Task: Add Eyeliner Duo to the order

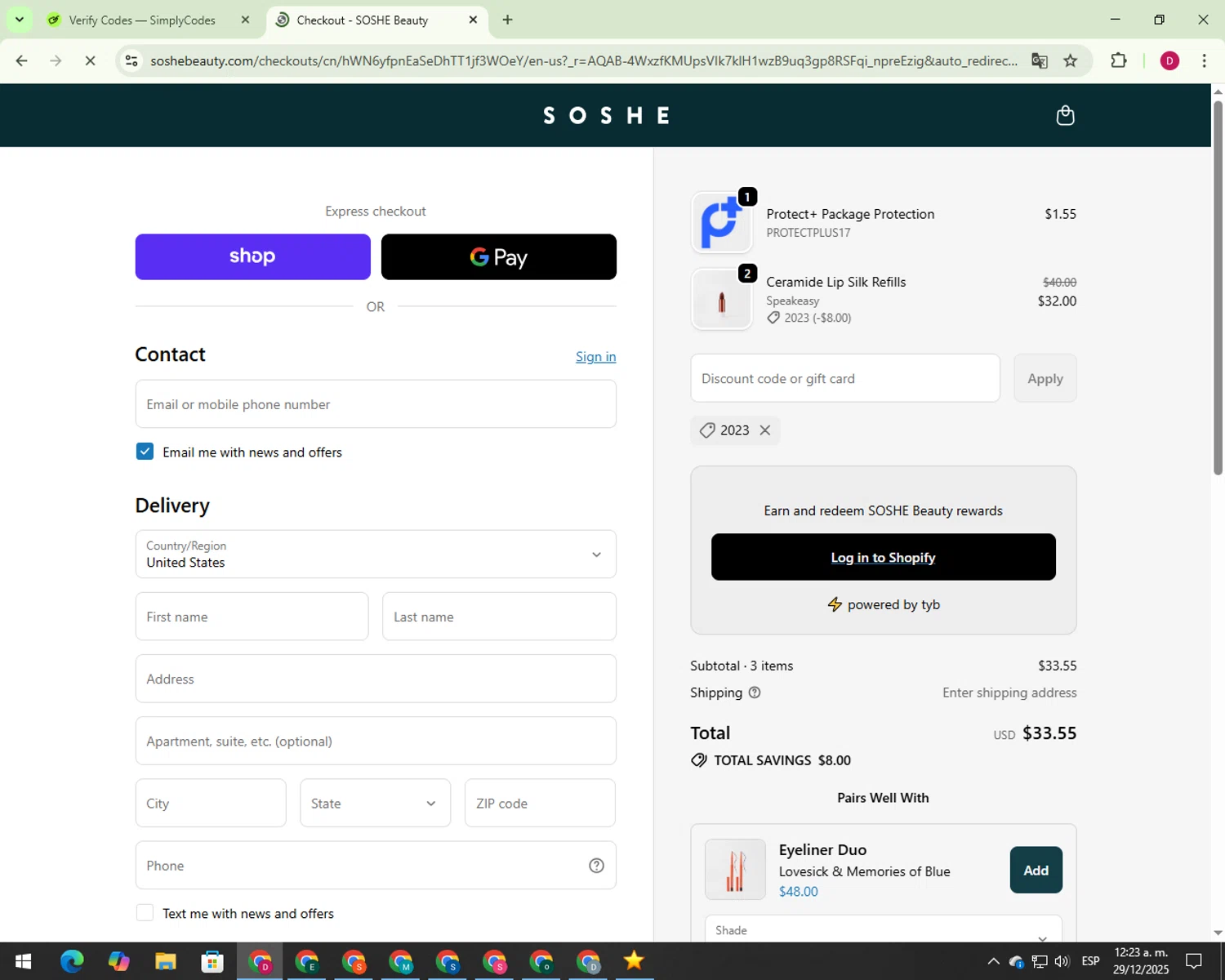Action: click(x=1036, y=870)
